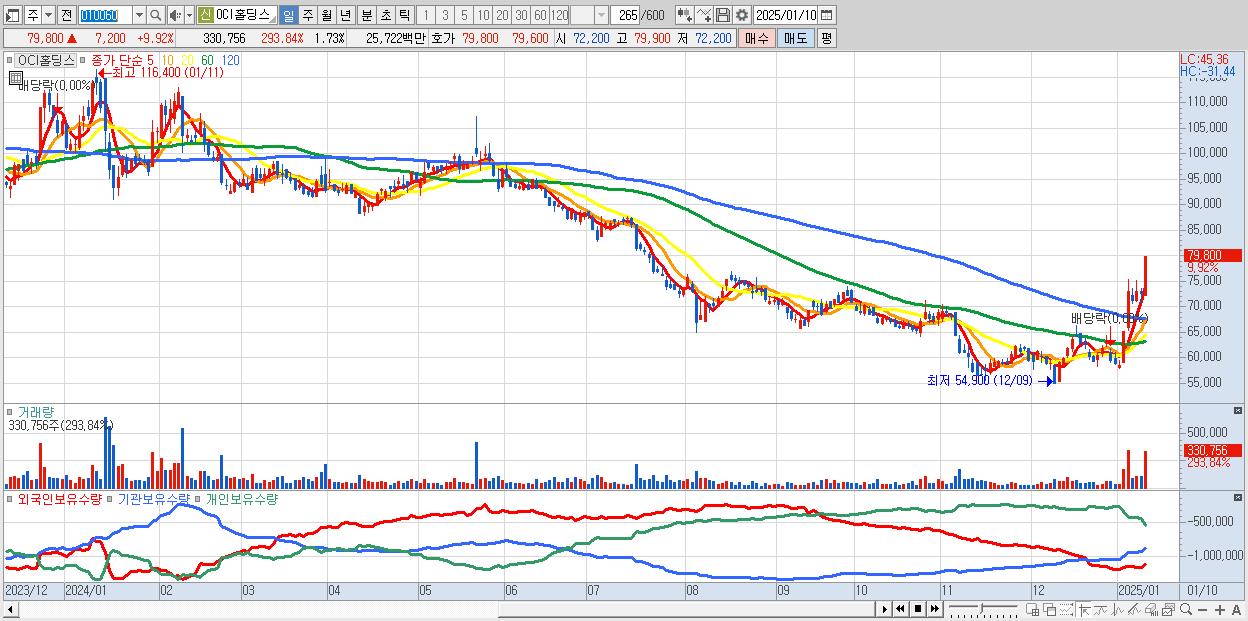Click the 종가 단순 5 moving average label
Image resolution: width=1248 pixels, height=621 pixels.
click(x=122, y=60)
